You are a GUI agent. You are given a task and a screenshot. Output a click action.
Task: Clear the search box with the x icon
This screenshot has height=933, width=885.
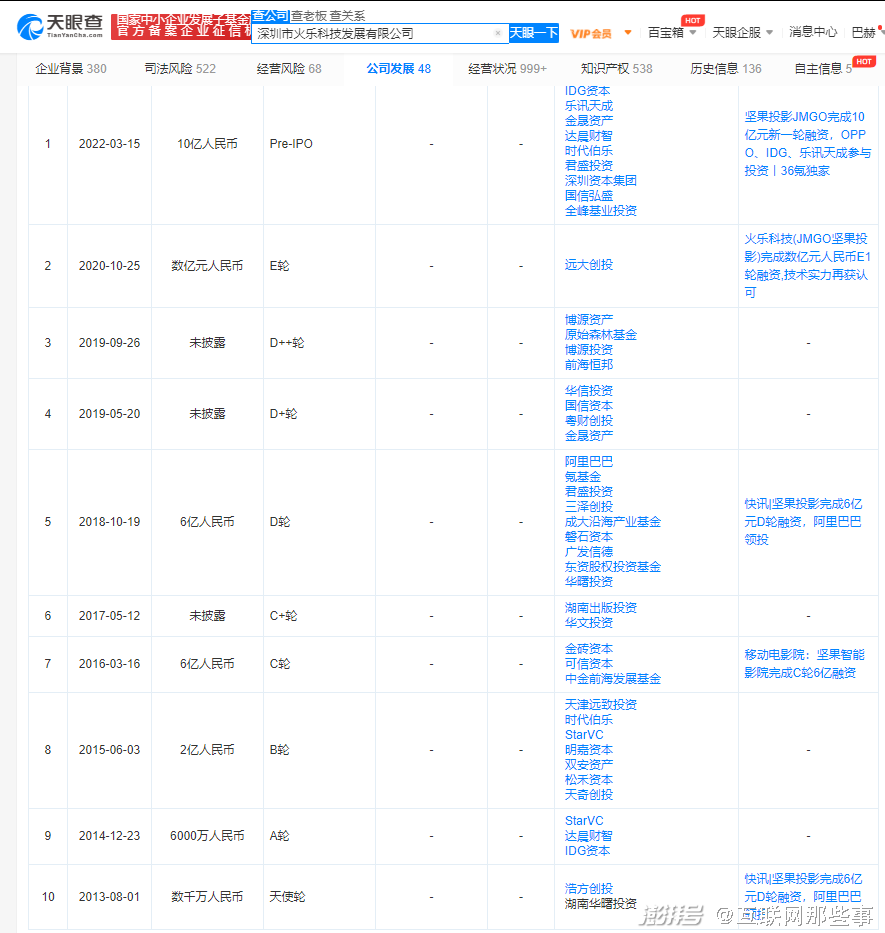(498, 33)
